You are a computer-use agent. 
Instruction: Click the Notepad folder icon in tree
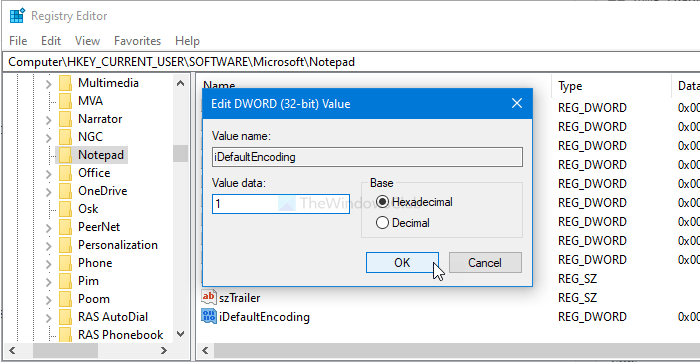coord(65,155)
